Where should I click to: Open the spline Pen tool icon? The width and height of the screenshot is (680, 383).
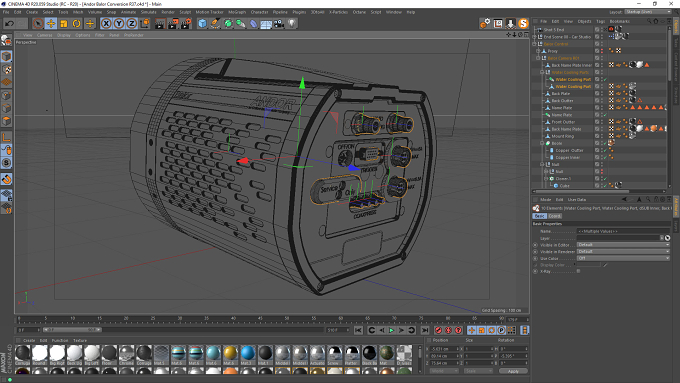click(215, 23)
